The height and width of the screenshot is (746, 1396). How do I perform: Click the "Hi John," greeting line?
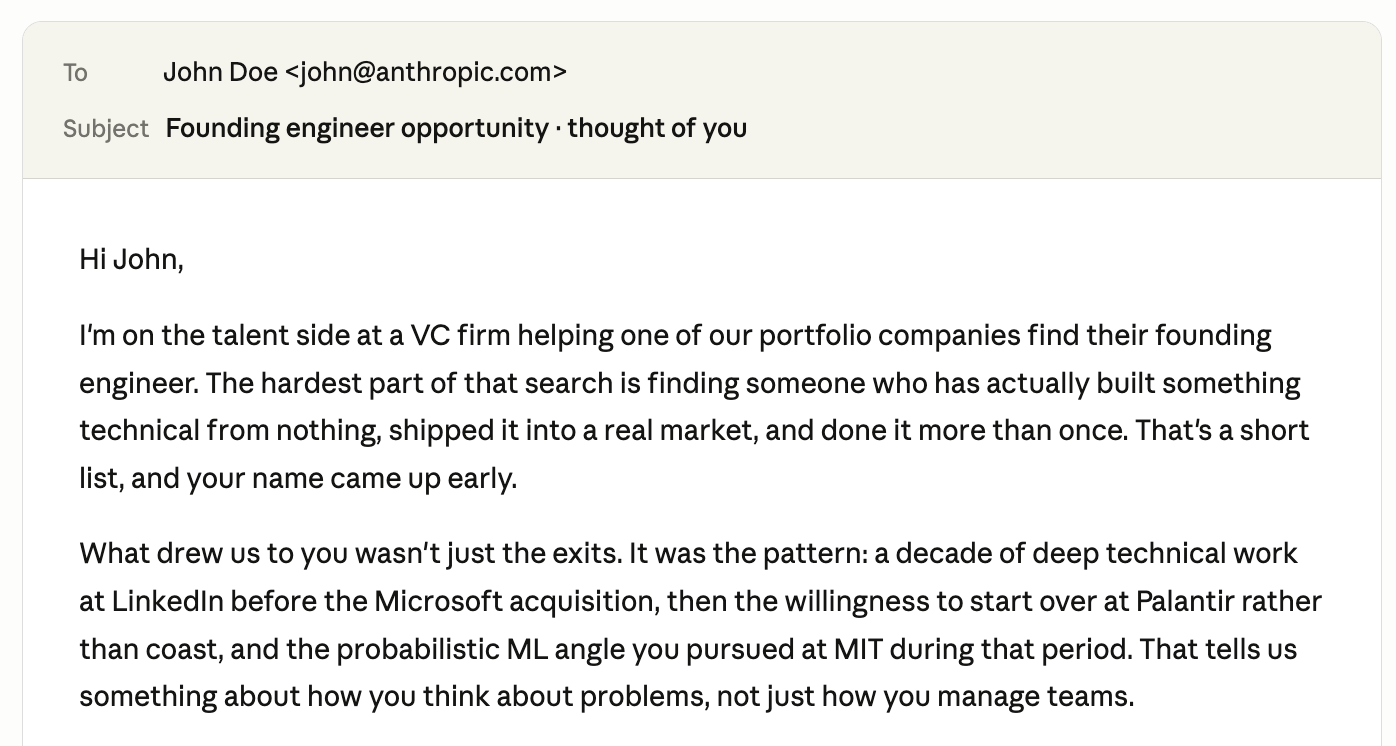(x=131, y=260)
